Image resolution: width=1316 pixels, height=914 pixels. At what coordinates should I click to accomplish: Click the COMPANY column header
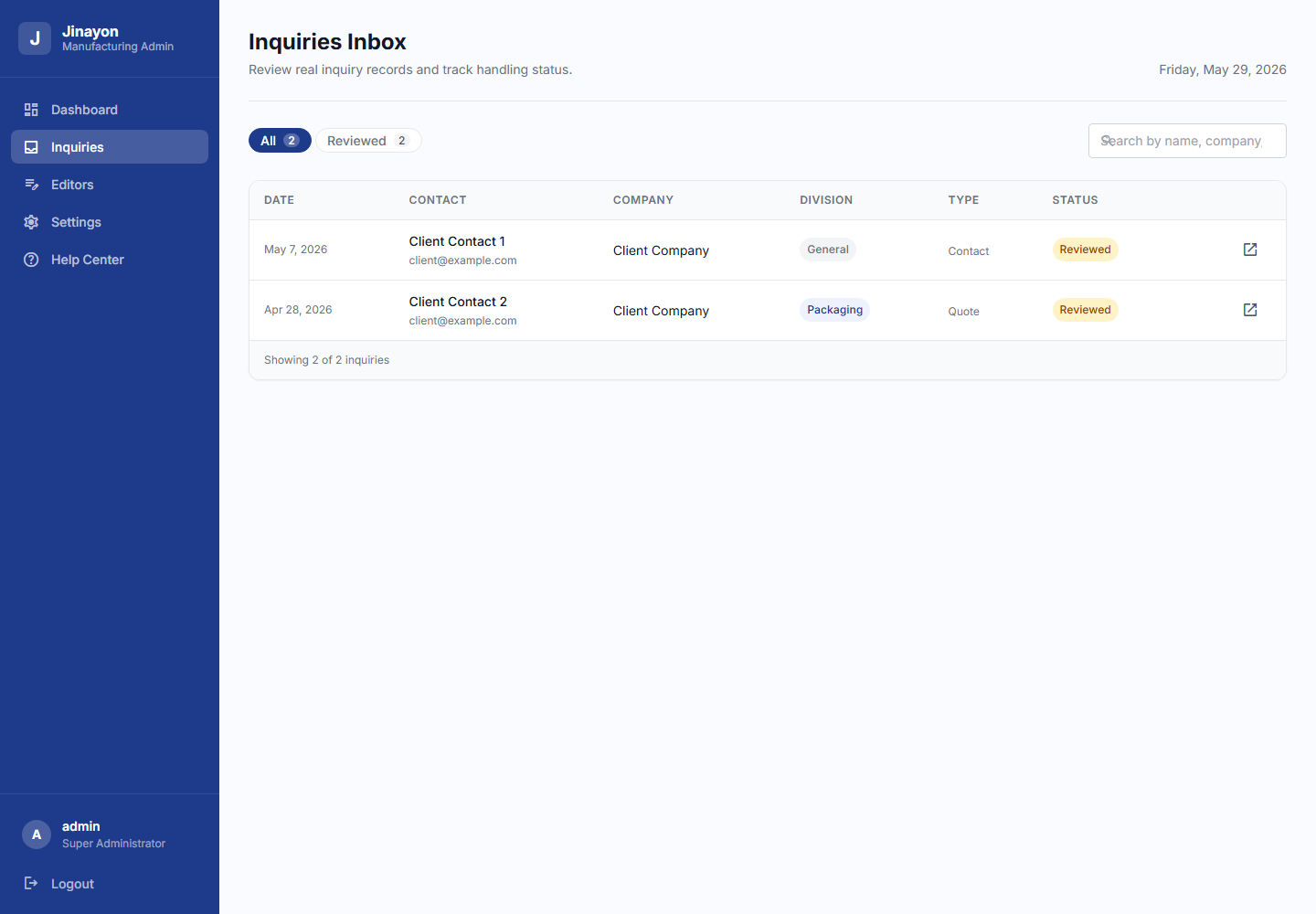click(x=643, y=200)
